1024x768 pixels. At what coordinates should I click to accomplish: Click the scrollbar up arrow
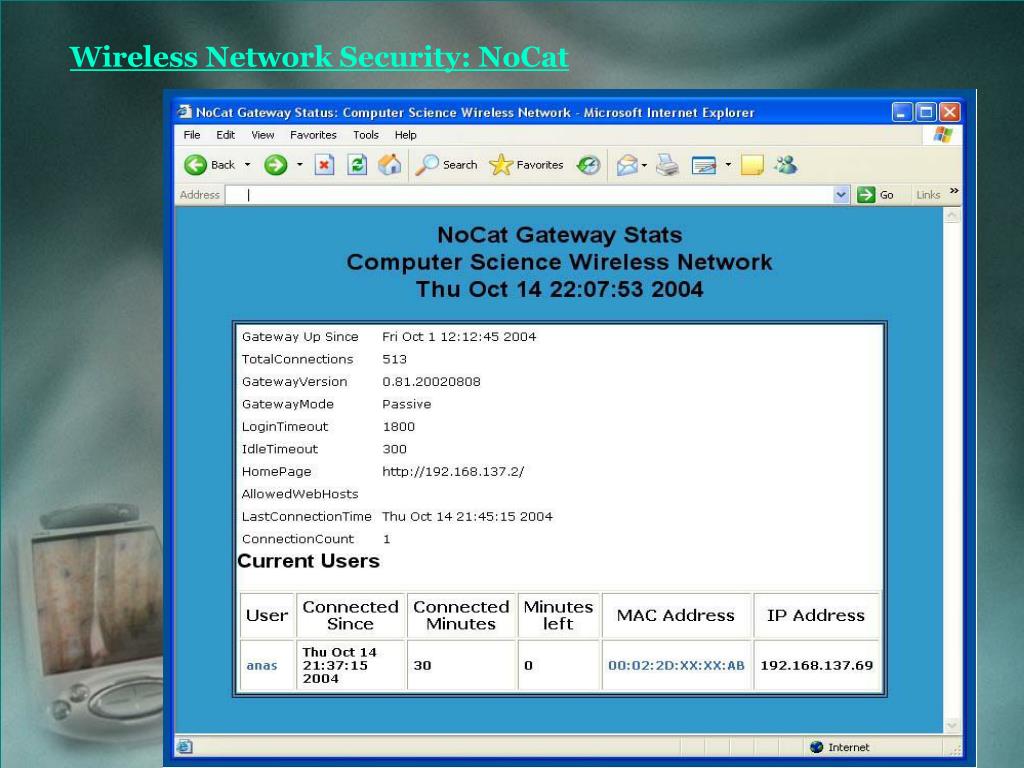pos(952,215)
